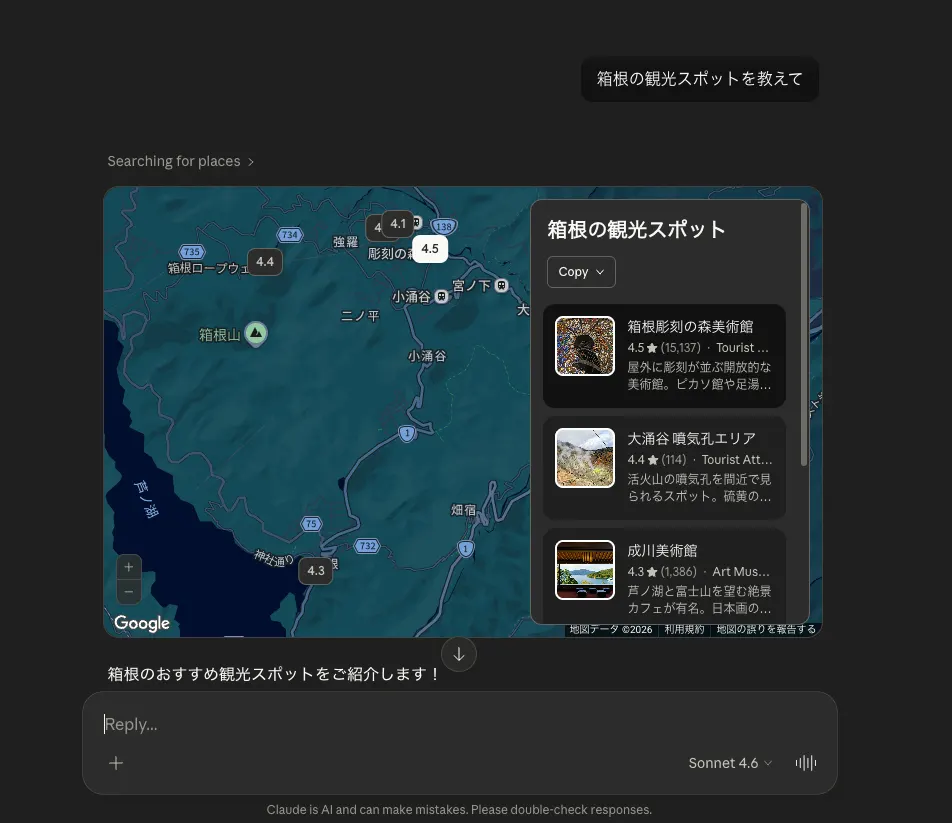Select the 箱根山 mountain marker icon
The width and height of the screenshot is (952, 823).
tap(256, 333)
